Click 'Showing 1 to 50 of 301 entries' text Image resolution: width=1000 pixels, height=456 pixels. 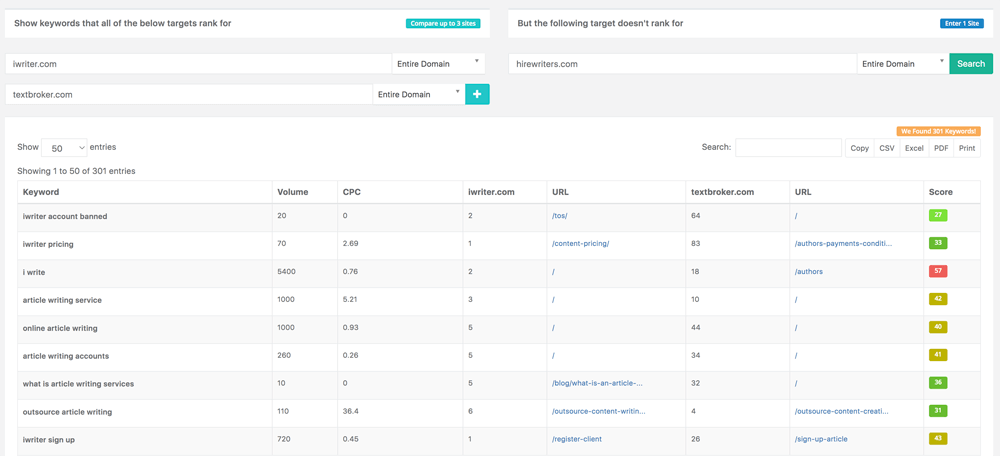click(x=76, y=171)
